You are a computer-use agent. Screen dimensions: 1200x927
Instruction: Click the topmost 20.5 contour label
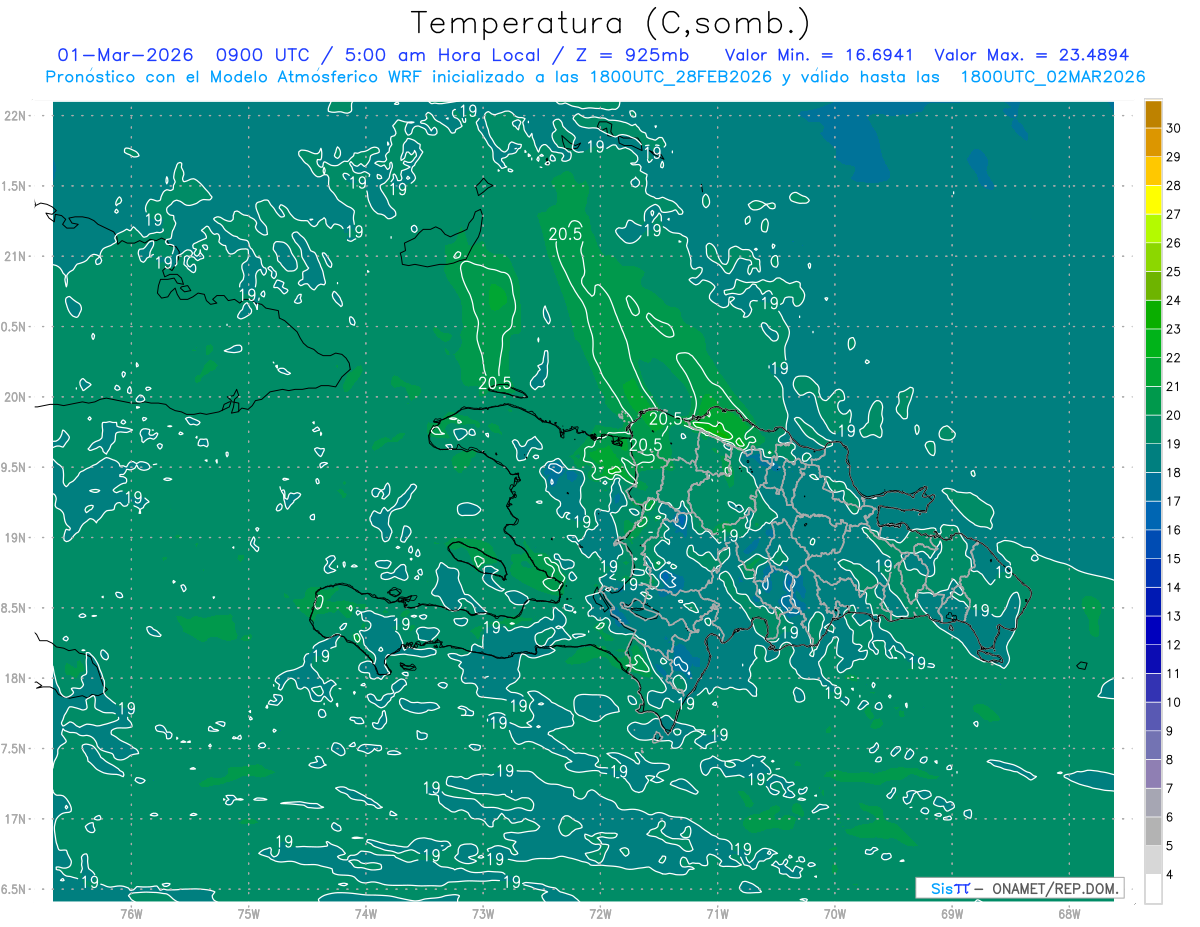point(565,234)
